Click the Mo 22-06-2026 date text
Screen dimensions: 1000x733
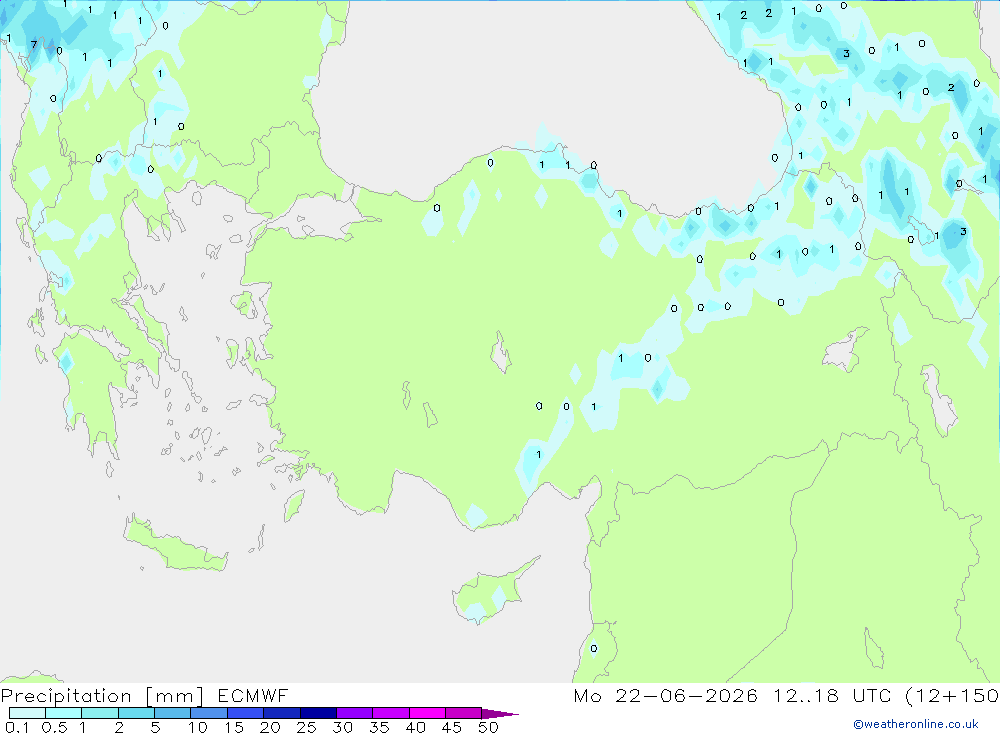pyautogui.click(x=665, y=695)
